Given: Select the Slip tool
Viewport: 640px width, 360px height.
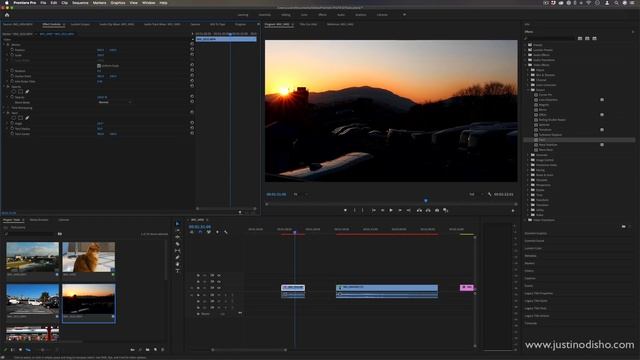Looking at the screenshot, I should click(177, 251).
